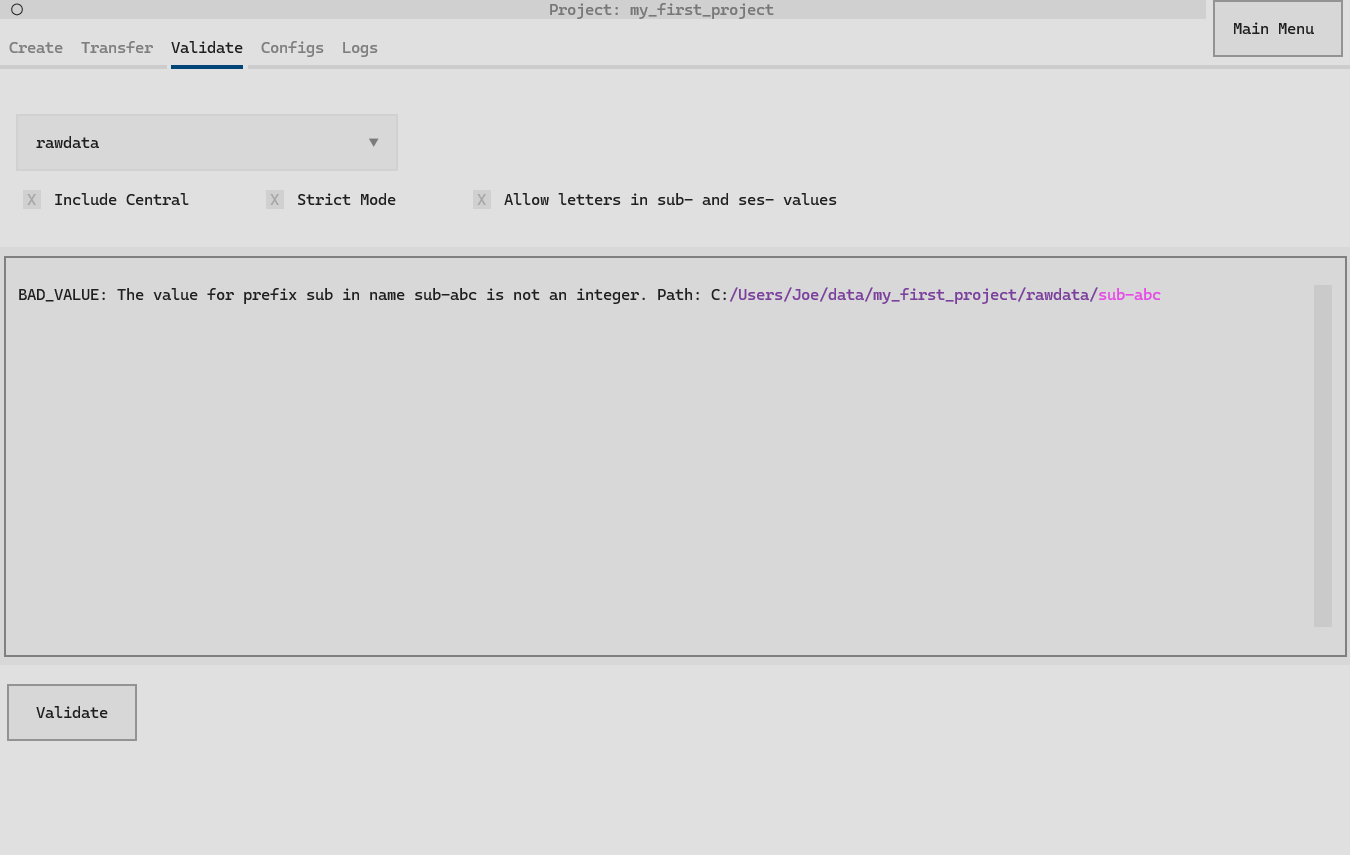
Task: Click the dropdown arrow beside rawdata
Action: (x=373, y=142)
